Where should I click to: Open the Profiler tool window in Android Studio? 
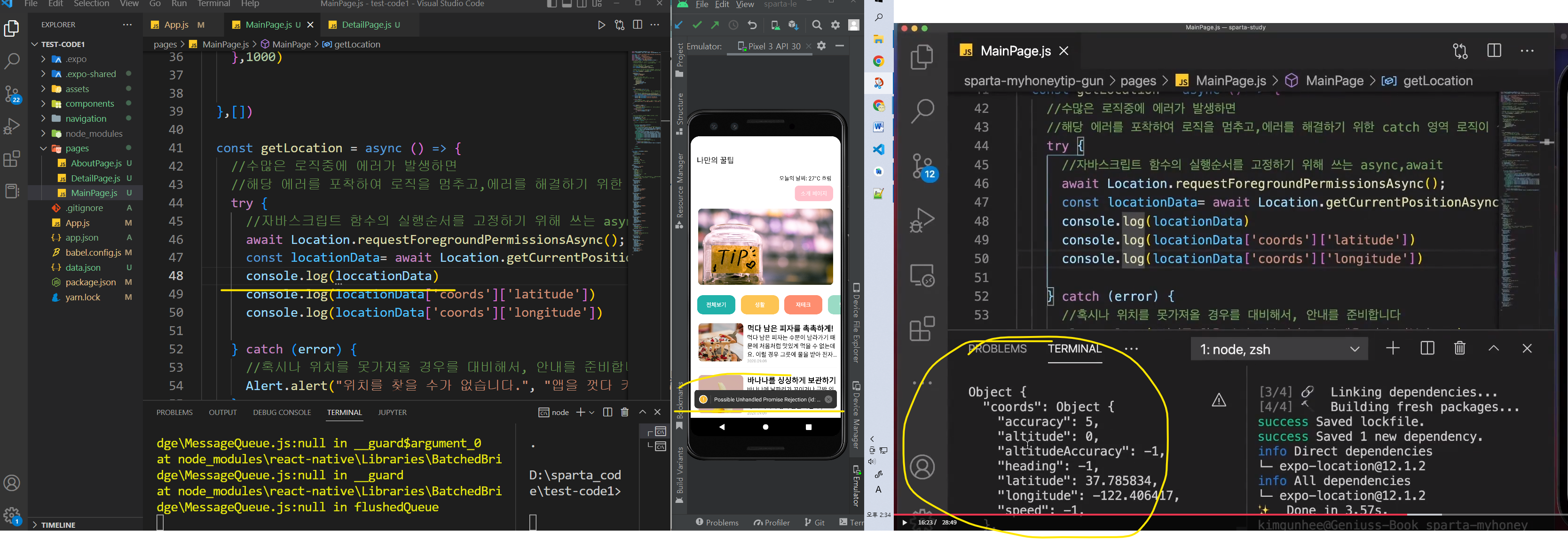[772, 522]
